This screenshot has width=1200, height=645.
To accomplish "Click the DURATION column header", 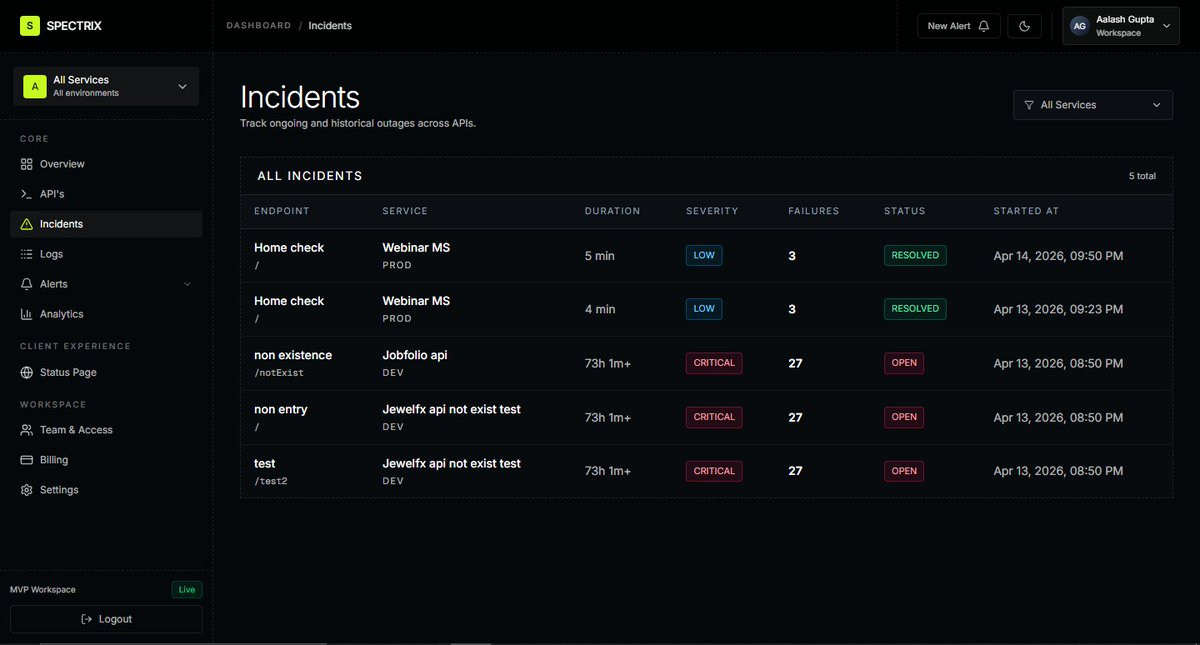I will click(x=613, y=211).
